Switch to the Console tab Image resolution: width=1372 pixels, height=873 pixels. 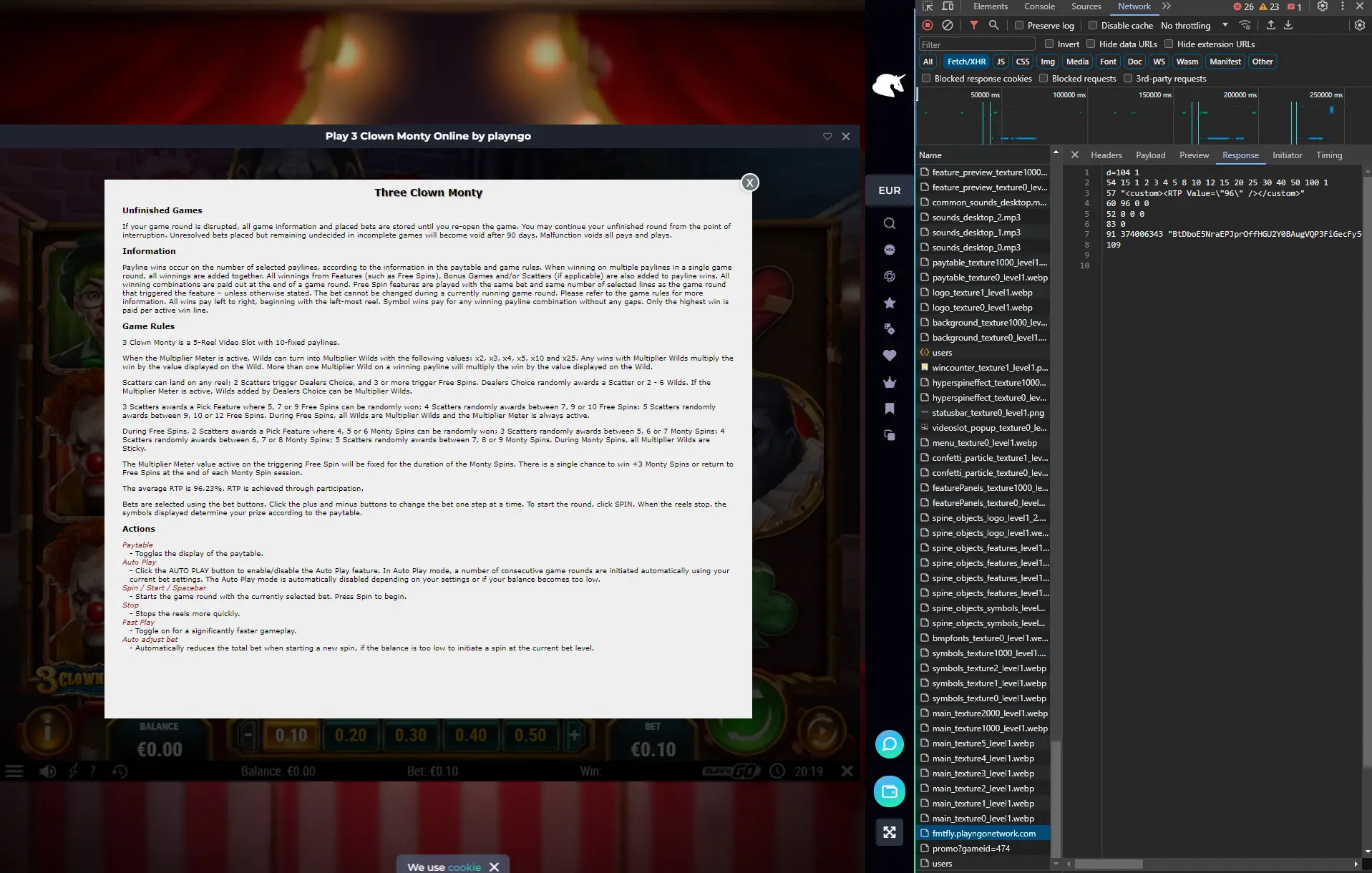[1039, 6]
